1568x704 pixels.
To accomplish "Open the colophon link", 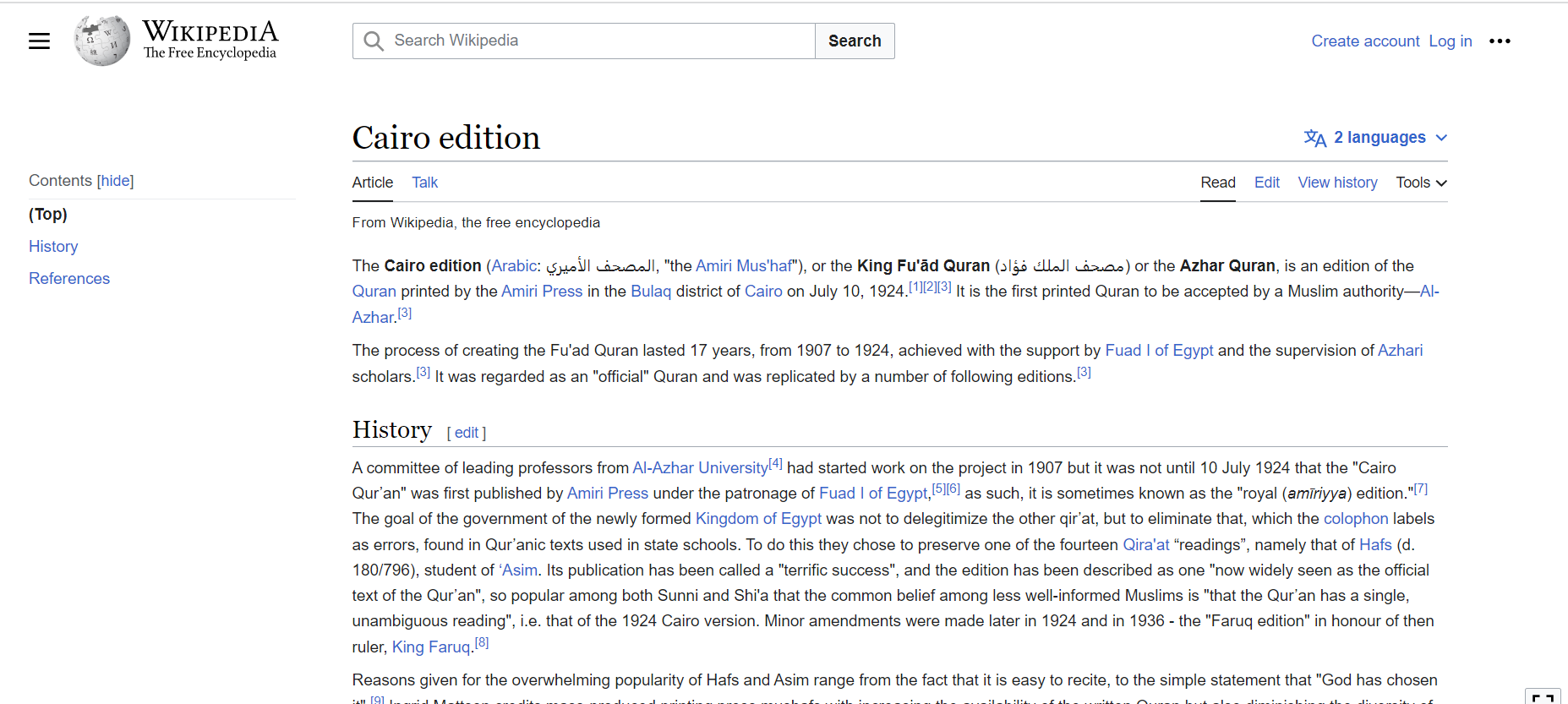I will click(1356, 519).
